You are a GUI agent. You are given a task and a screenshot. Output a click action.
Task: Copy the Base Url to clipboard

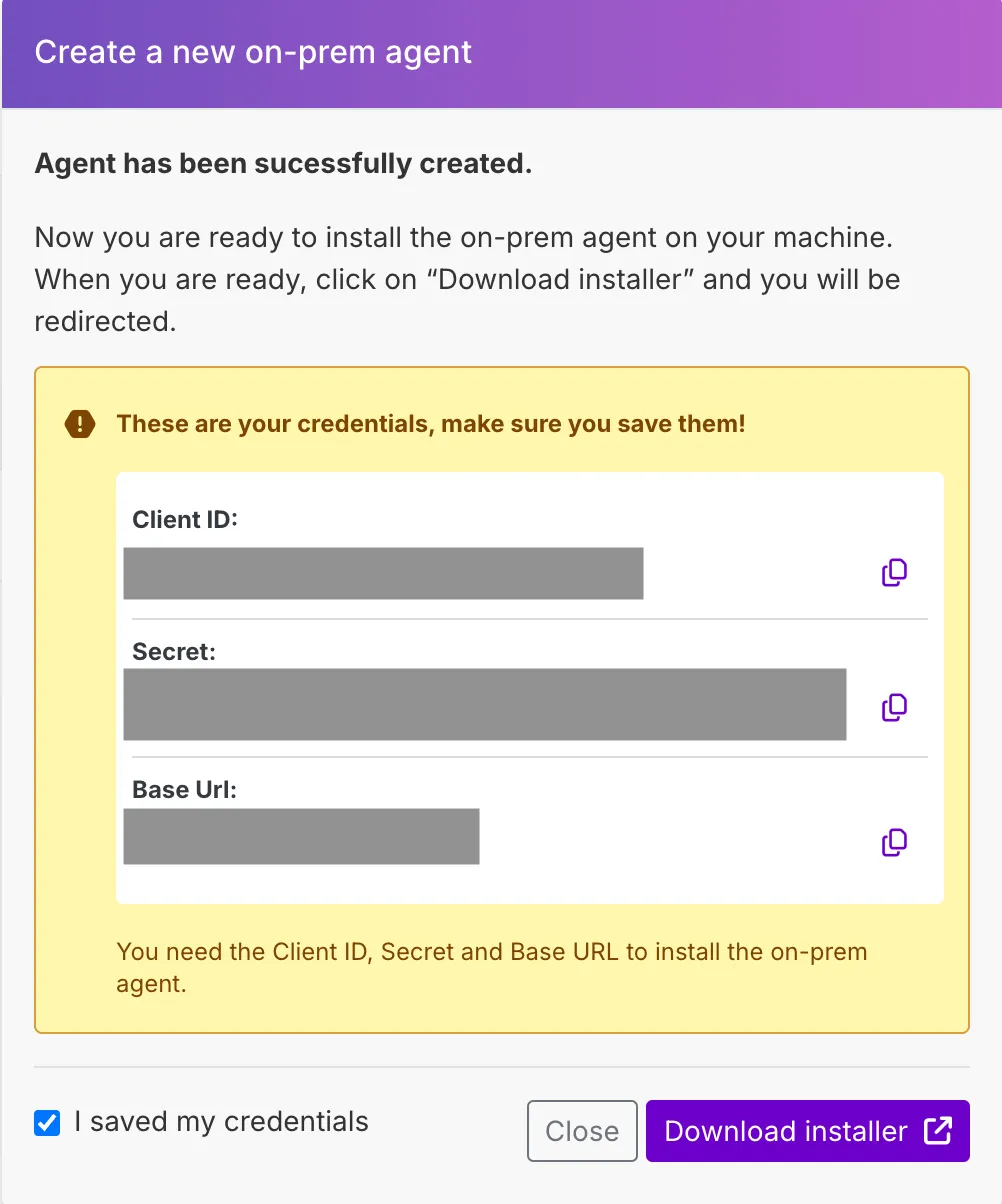[894, 843]
